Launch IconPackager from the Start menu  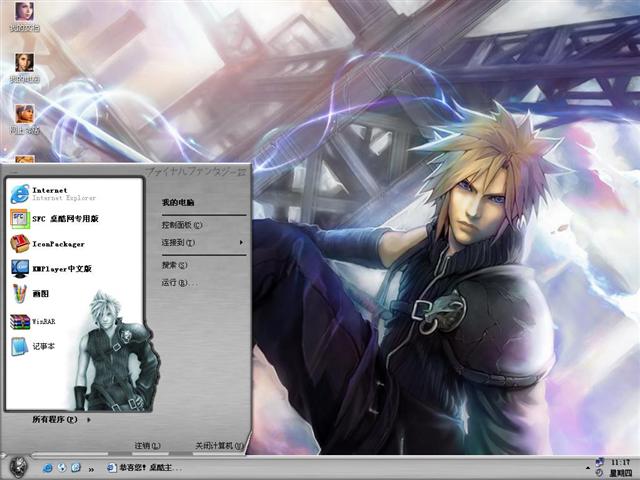[48, 244]
